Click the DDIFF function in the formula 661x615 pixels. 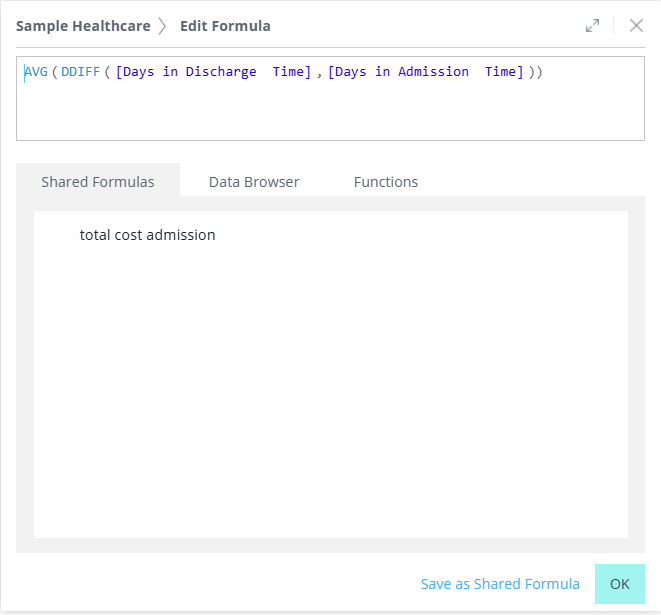pyautogui.click(x=80, y=72)
